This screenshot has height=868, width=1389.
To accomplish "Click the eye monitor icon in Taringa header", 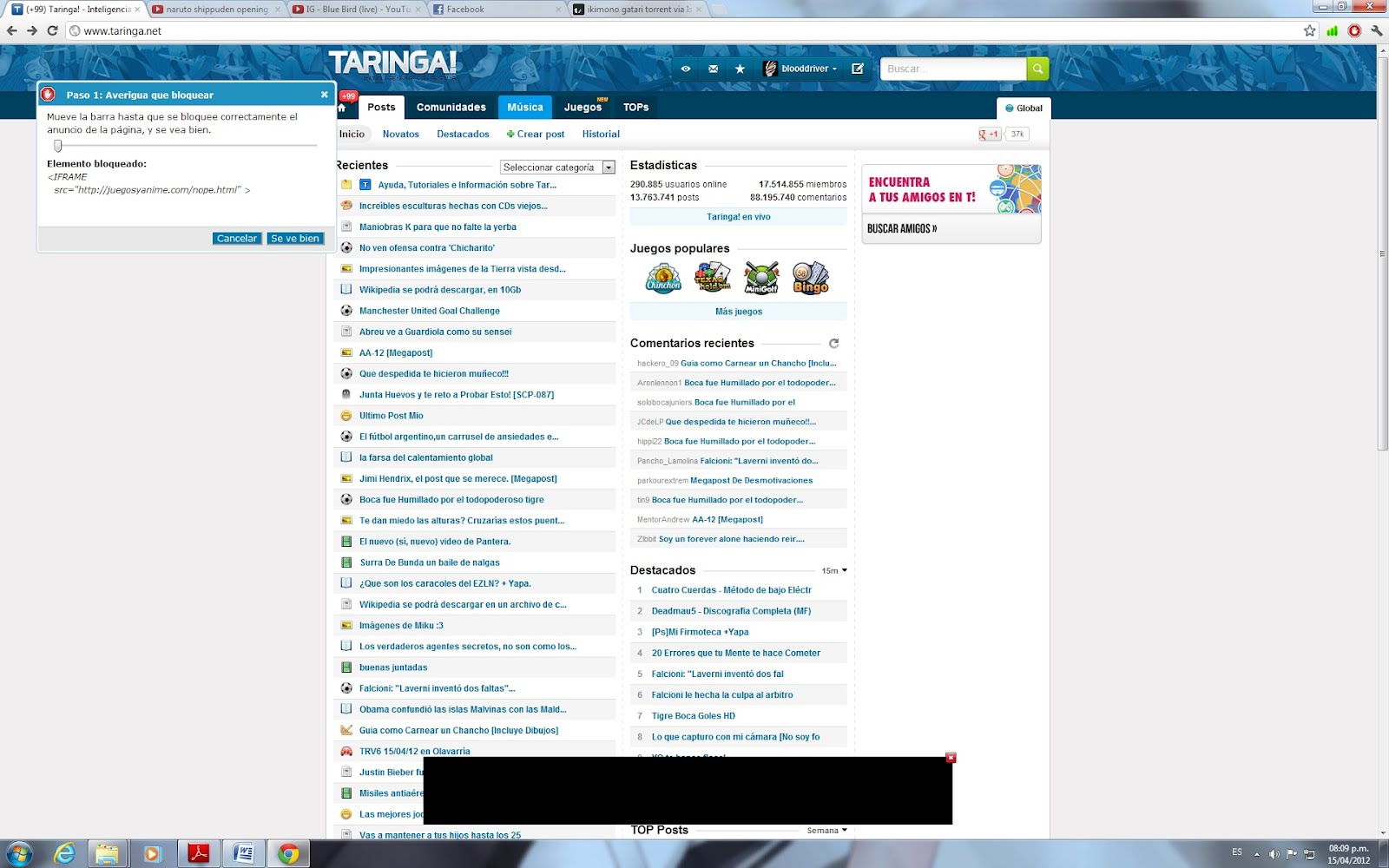I will click(686, 69).
